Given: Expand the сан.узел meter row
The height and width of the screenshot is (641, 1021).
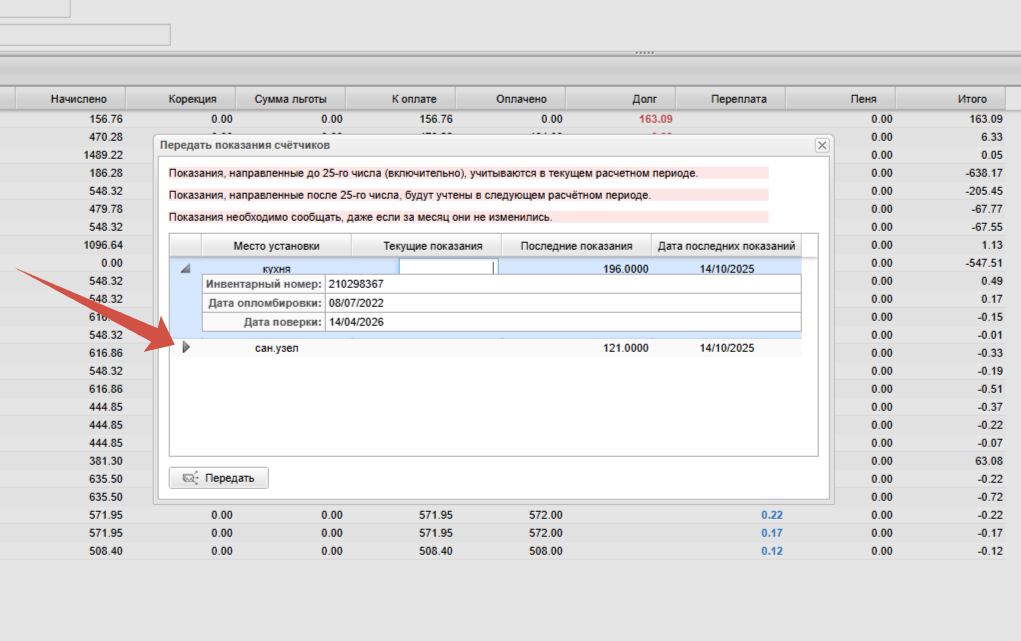Looking at the screenshot, I should tap(185, 348).
